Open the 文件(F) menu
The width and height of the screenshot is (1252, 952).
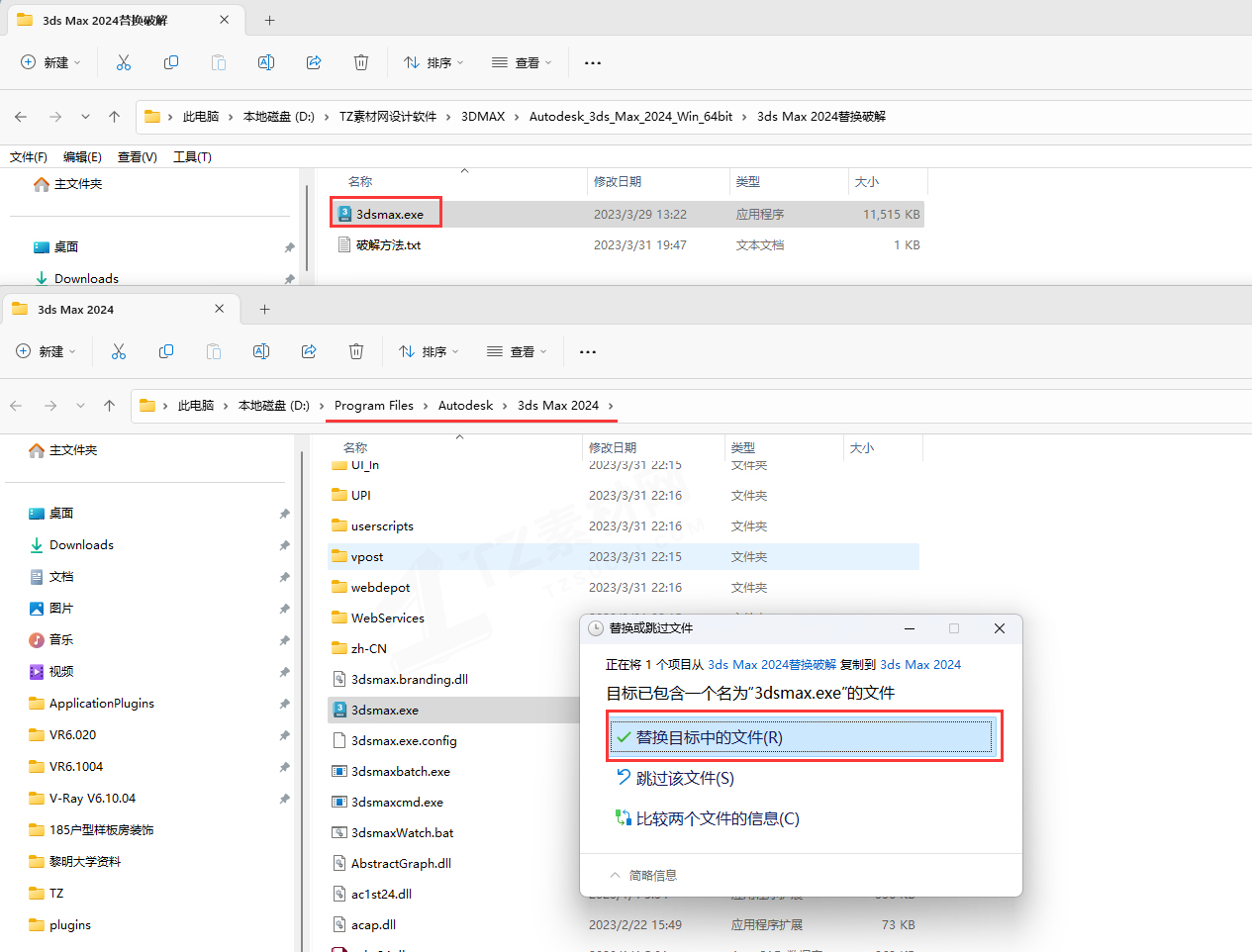(29, 156)
